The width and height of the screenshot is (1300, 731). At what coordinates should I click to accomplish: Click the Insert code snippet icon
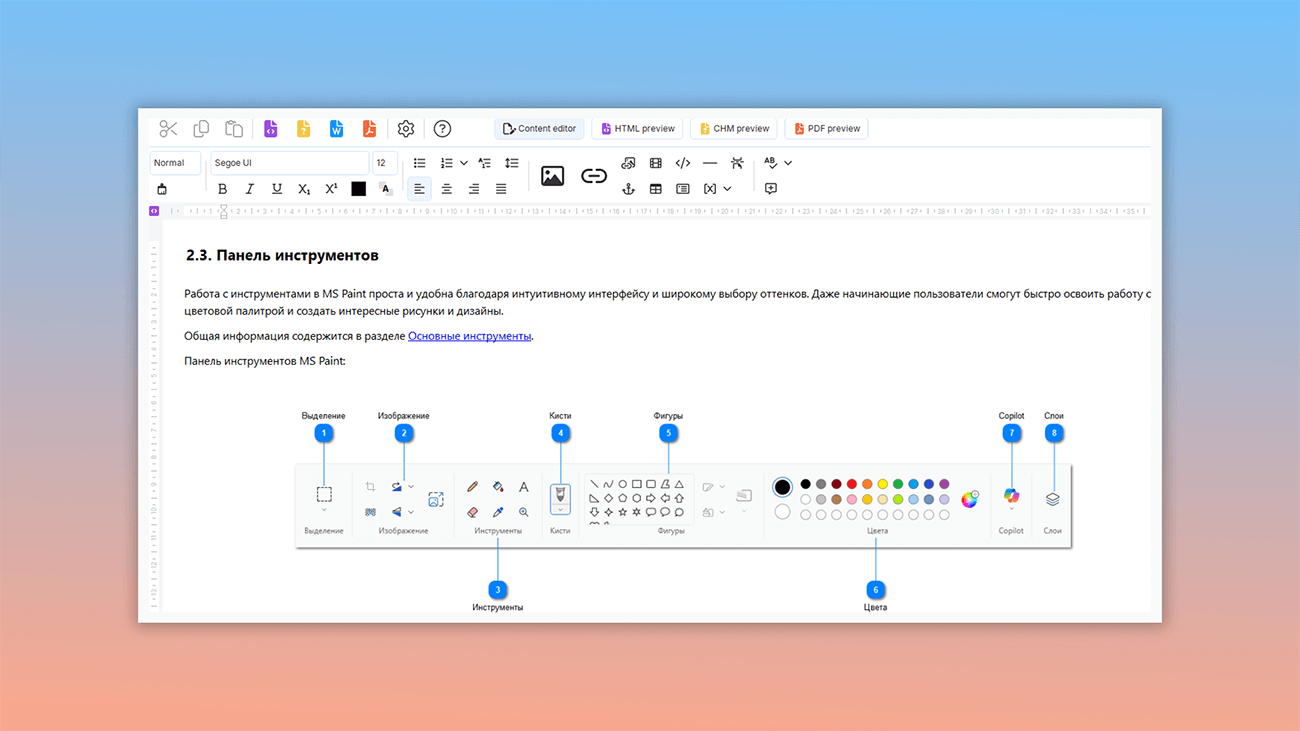(x=683, y=163)
